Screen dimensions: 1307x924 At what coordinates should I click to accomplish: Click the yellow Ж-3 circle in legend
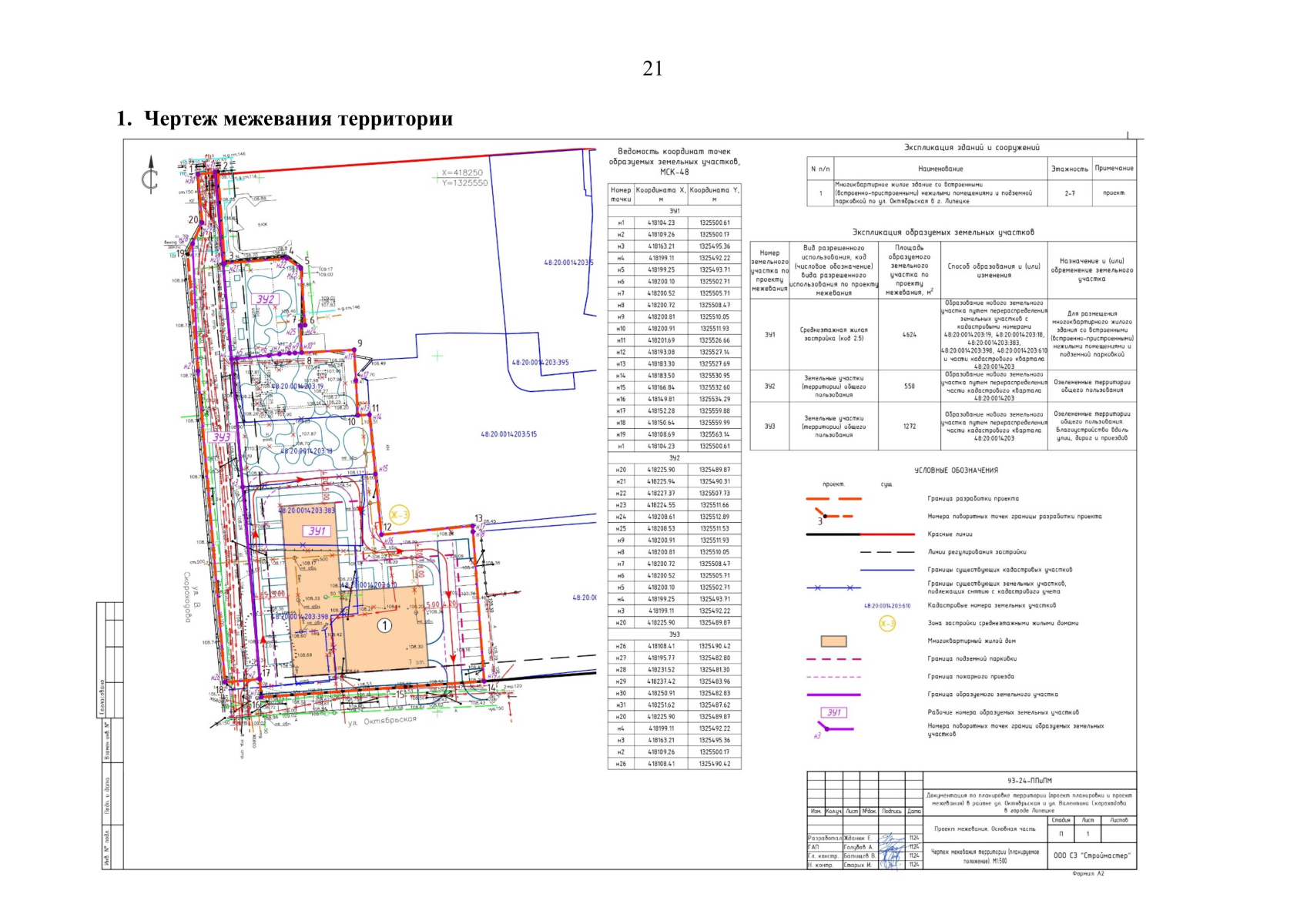click(x=887, y=623)
